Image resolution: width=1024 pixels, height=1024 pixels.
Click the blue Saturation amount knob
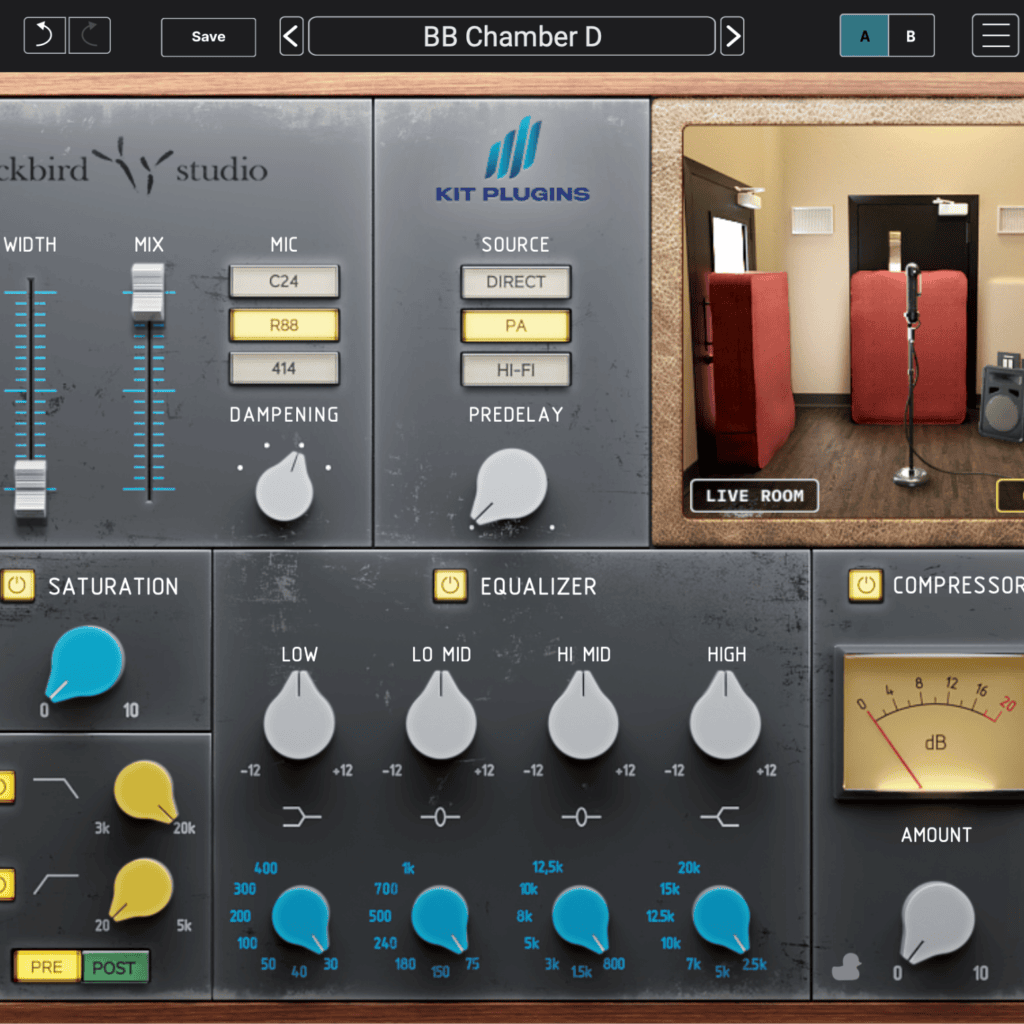click(86, 664)
